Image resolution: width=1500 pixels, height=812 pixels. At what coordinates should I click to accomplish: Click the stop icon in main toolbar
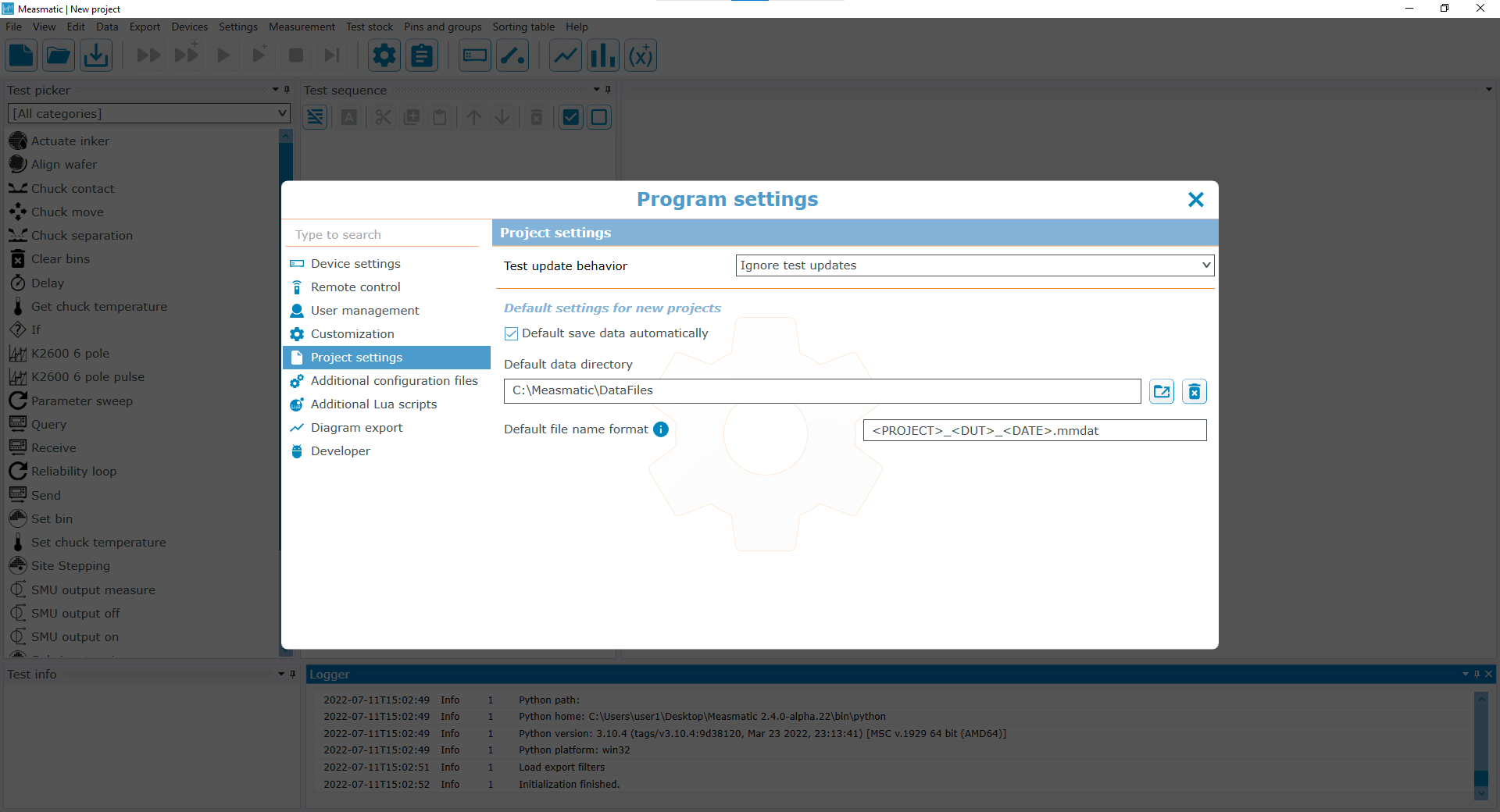point(296,55)
